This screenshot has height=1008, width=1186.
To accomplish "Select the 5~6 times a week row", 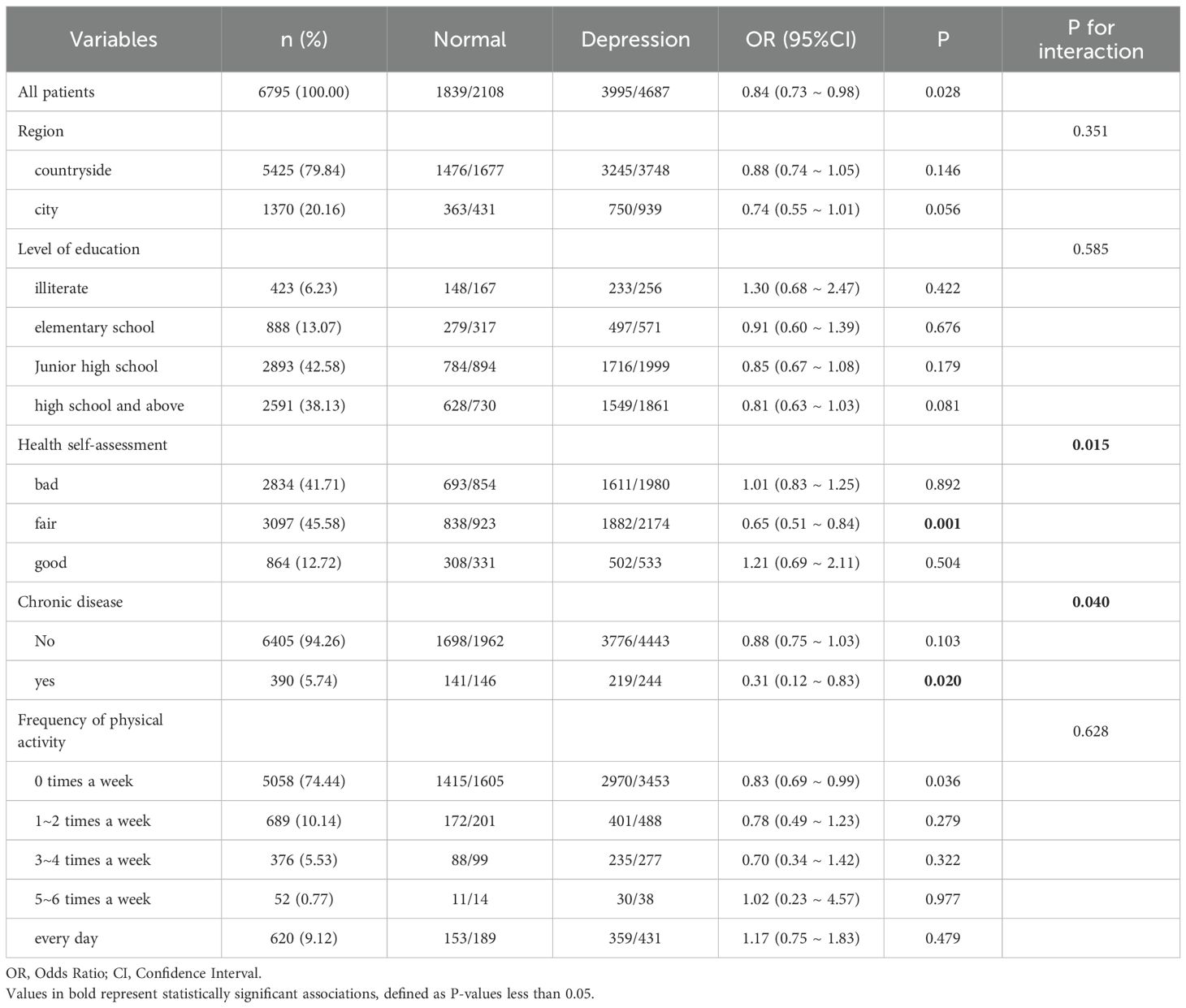I will point(592,899).
